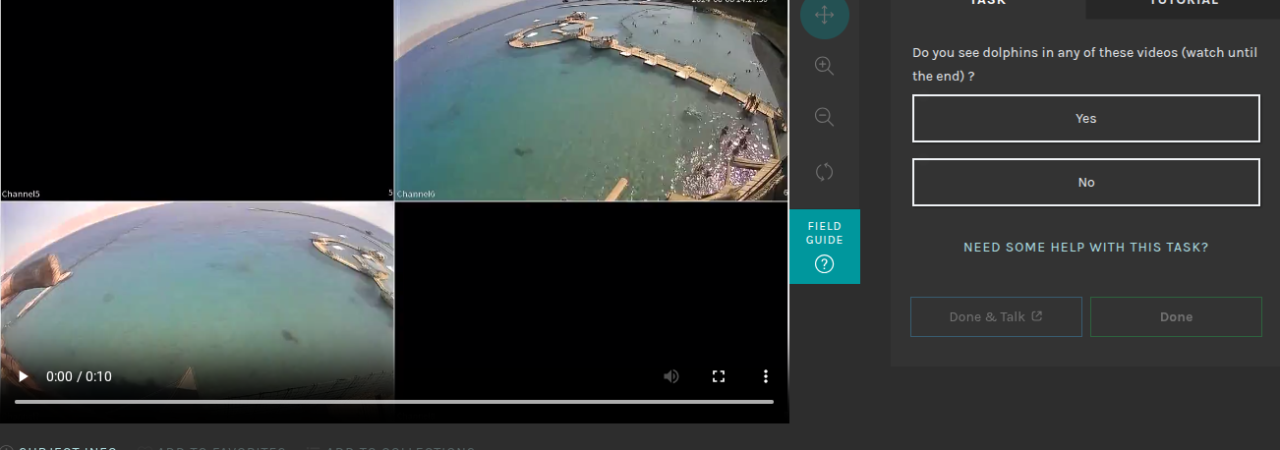The height and width of the screenshot is (450, 1280).
Task: Zoom out of the subject
Action: coord(824,117)
